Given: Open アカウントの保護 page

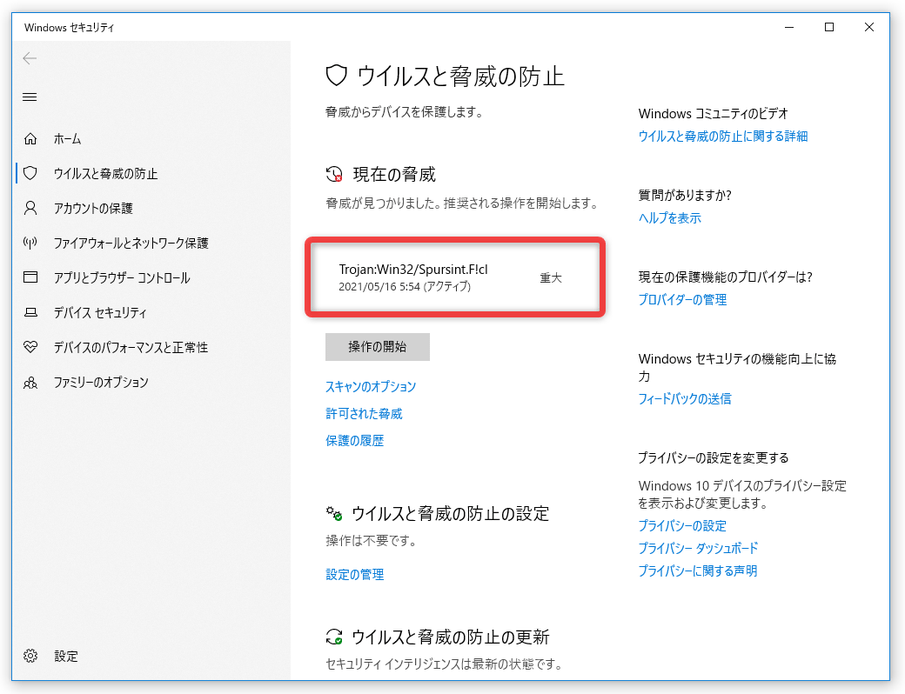Looking at the screenshot, I should pyautogui.click(x=93, y=208).
